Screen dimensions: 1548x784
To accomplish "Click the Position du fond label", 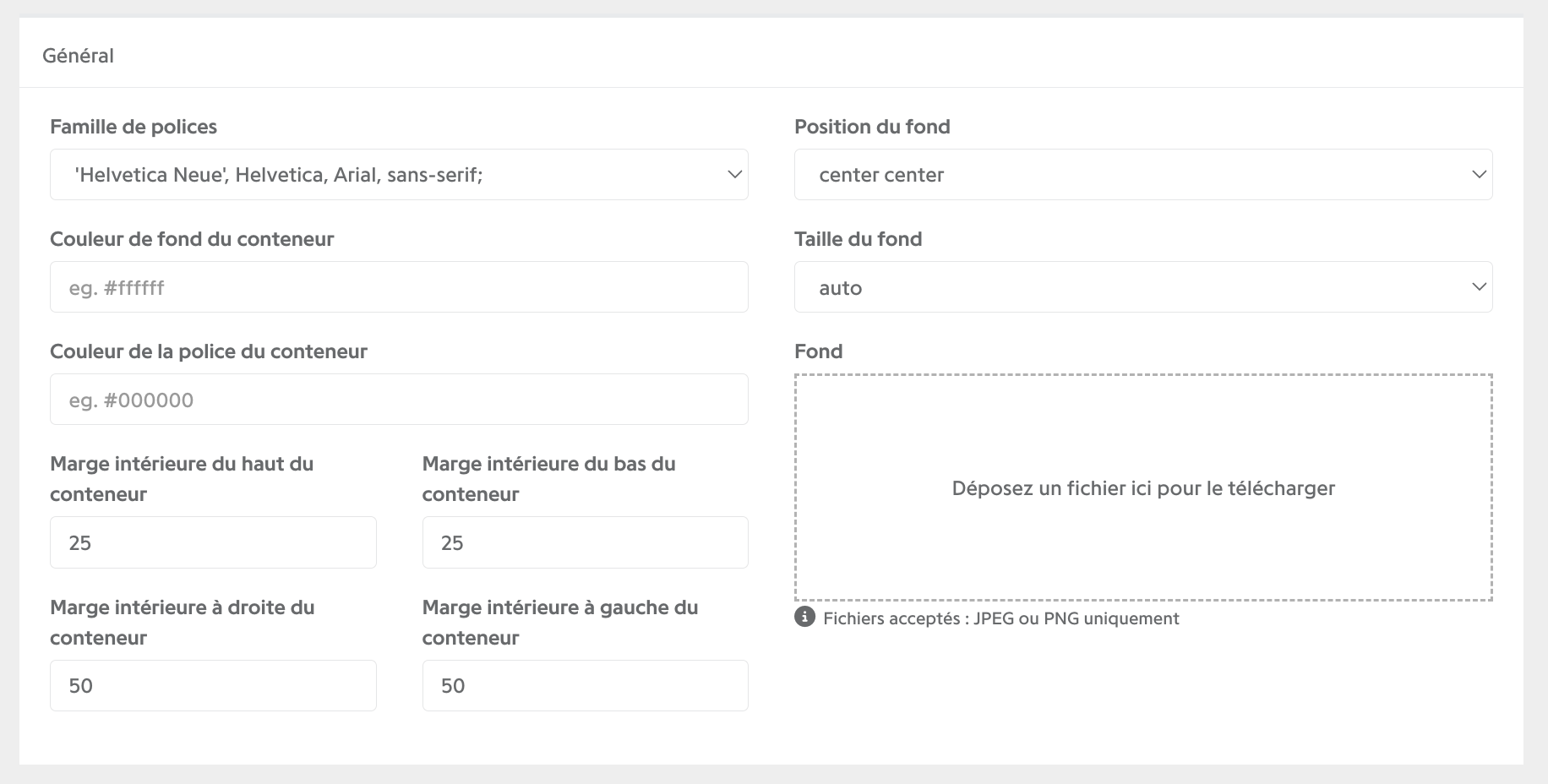I will coord(872,127).
